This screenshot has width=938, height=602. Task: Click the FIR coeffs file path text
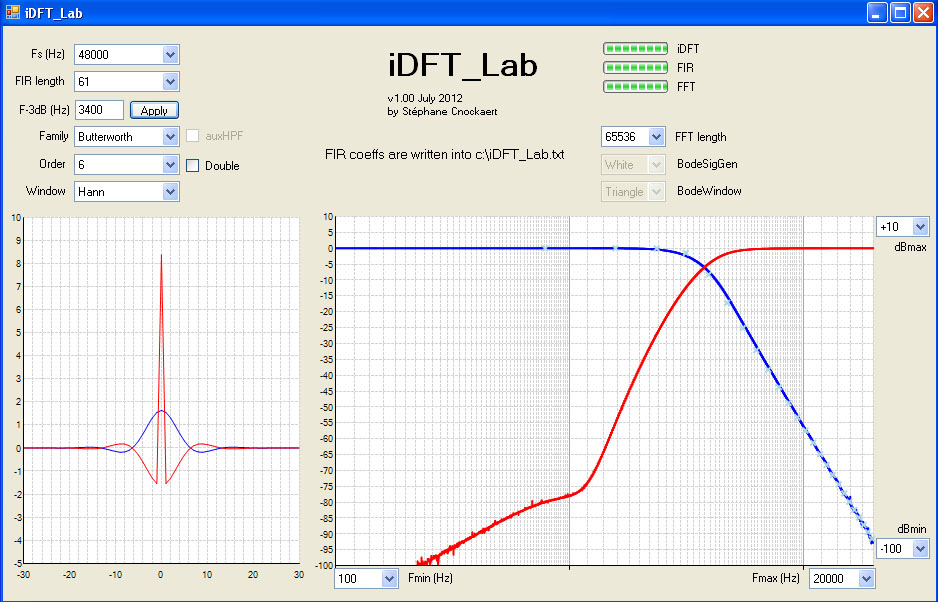pyautogui.click(x=444, y=154)
